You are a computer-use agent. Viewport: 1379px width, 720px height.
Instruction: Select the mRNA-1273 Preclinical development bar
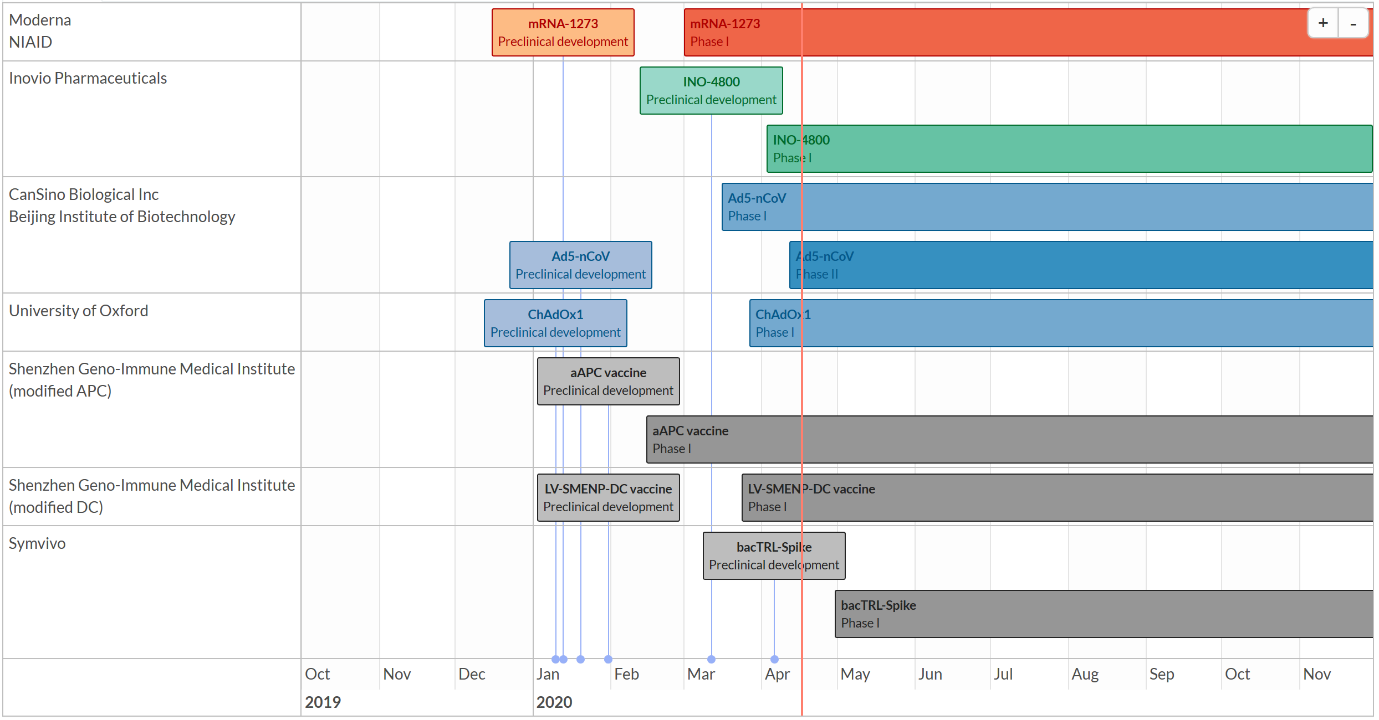[562, 31]
